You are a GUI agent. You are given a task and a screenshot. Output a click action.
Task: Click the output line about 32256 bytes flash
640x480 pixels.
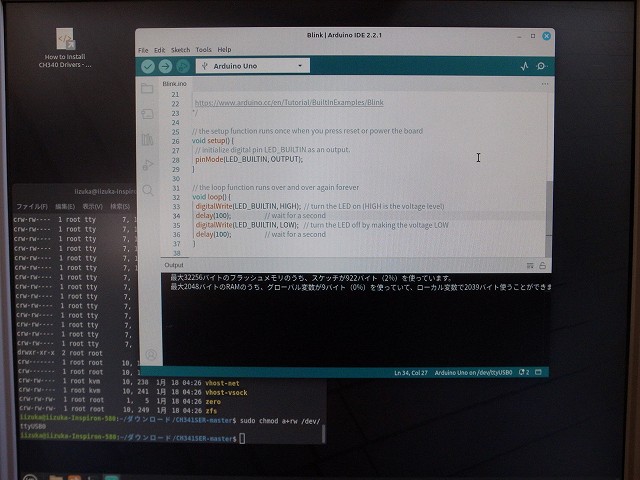[311, 278]
